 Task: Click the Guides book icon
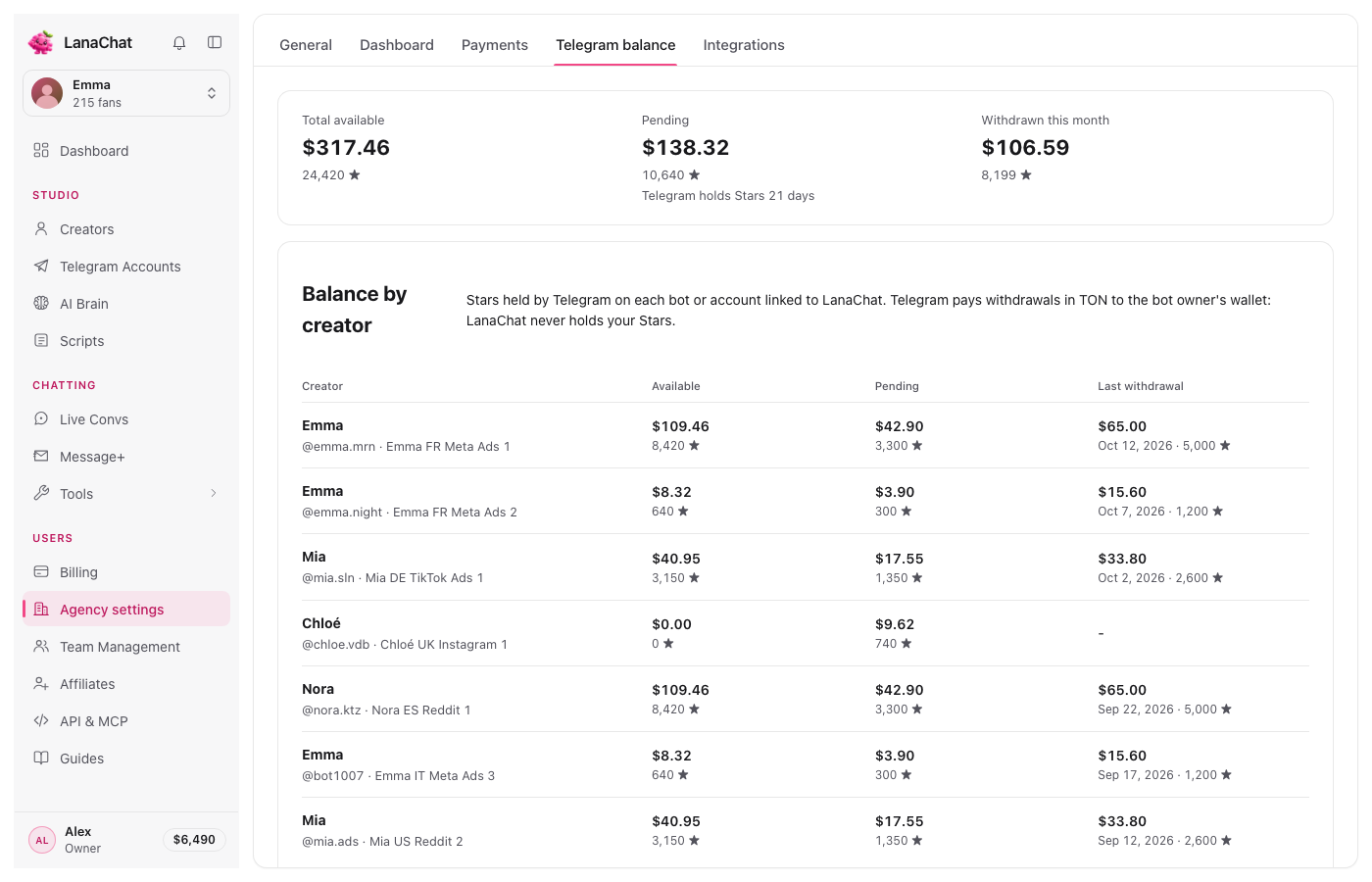point(41,758)
